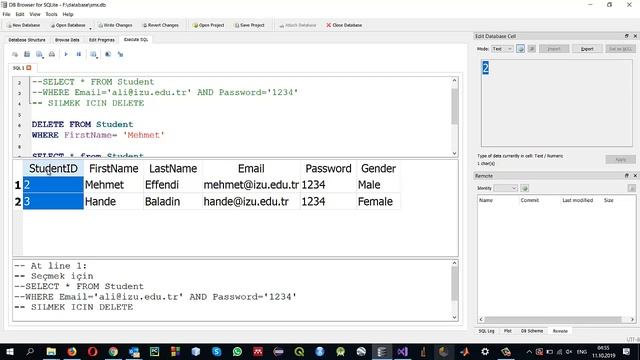
Task: Select the Female gender cell
Action: (378, 202)
